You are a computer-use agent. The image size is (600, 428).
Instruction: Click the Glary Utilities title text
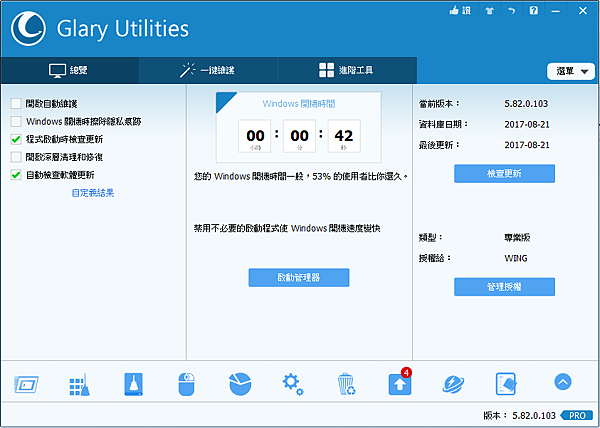click(123, 29)
